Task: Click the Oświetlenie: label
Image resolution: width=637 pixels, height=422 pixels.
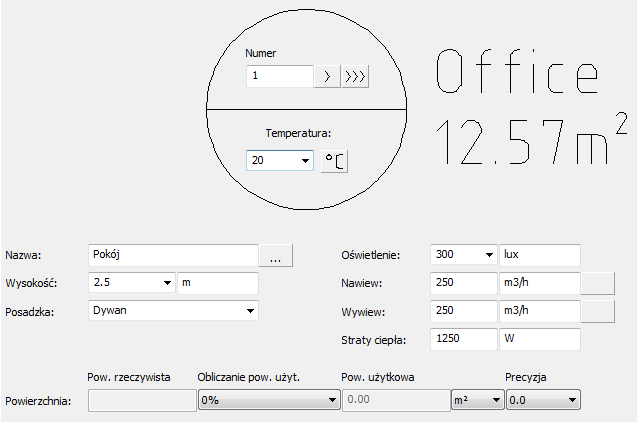Action: point(370,255)
